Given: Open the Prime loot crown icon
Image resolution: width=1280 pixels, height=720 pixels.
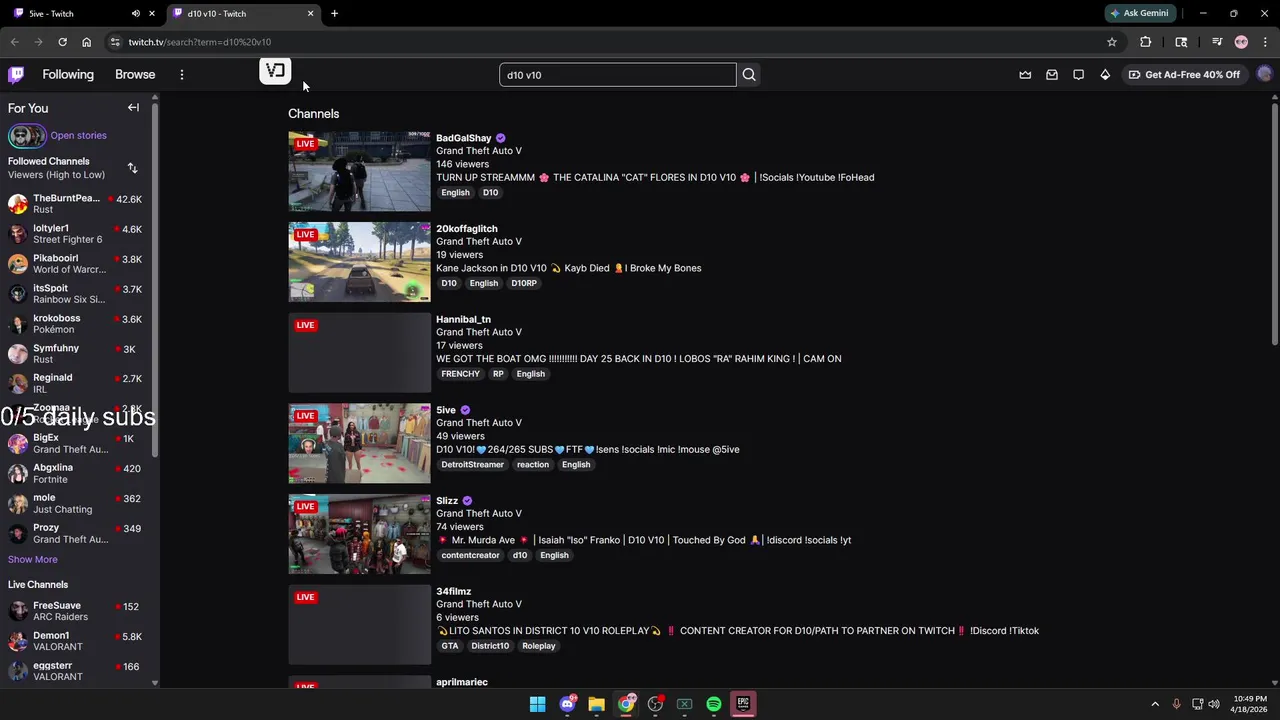Looking at the screenshot, I should tap(1025, 74).
